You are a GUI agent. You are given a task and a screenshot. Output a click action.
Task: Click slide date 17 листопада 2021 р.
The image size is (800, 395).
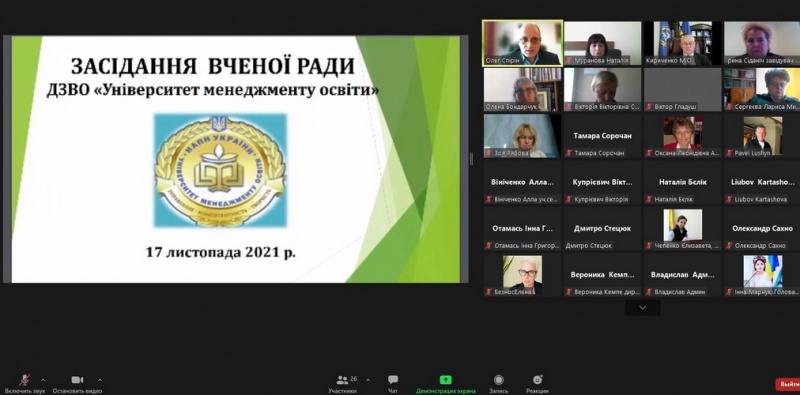[220, 253]
